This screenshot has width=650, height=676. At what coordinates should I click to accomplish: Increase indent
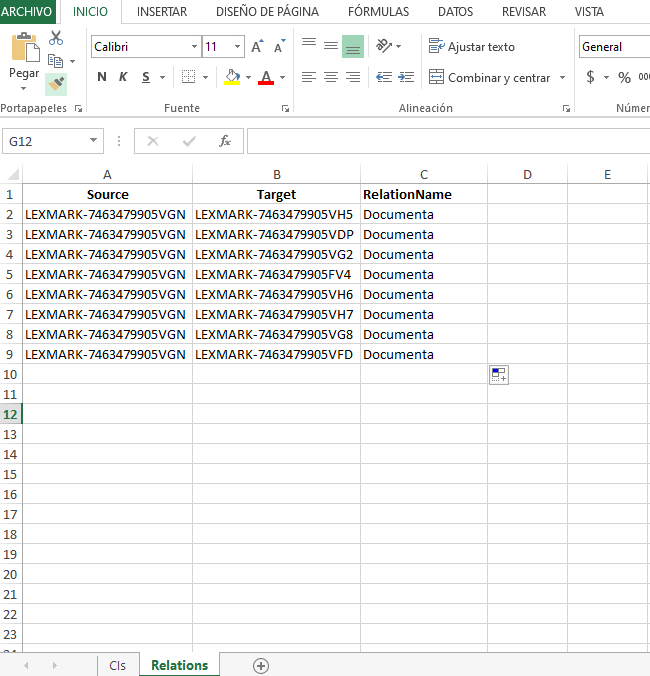406,77
